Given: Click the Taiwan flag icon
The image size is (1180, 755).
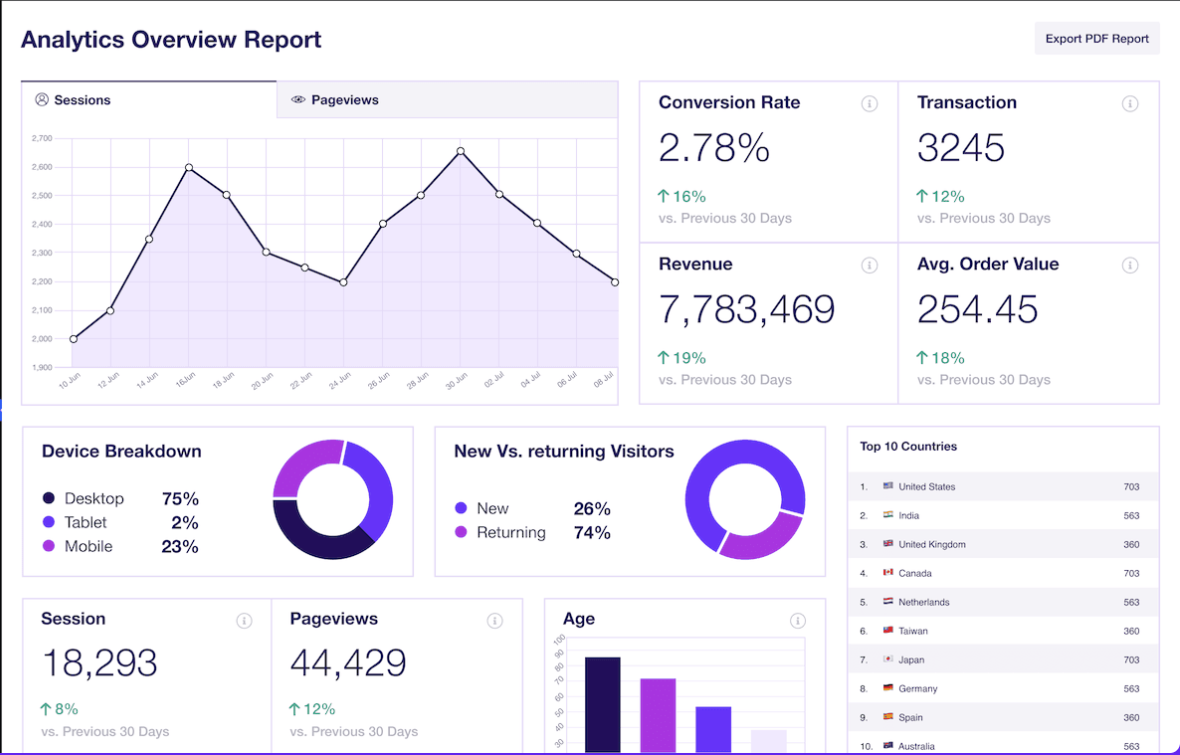Looking at the screenshot, I should 888,630.
